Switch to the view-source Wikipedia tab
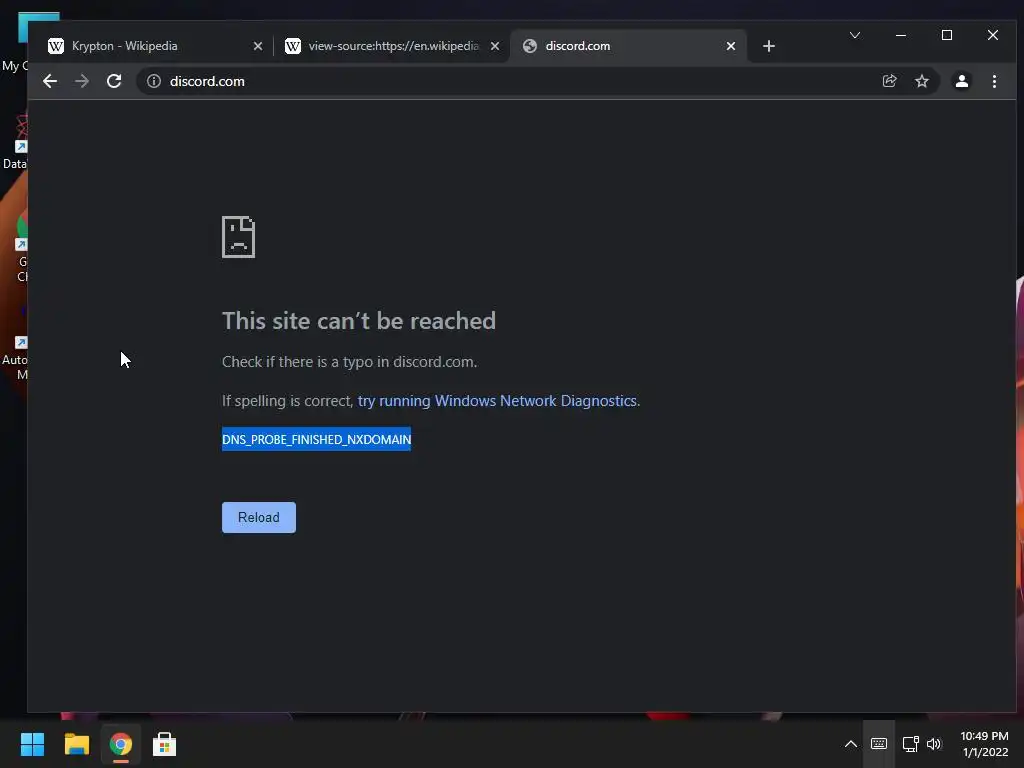 click(393, 46)
